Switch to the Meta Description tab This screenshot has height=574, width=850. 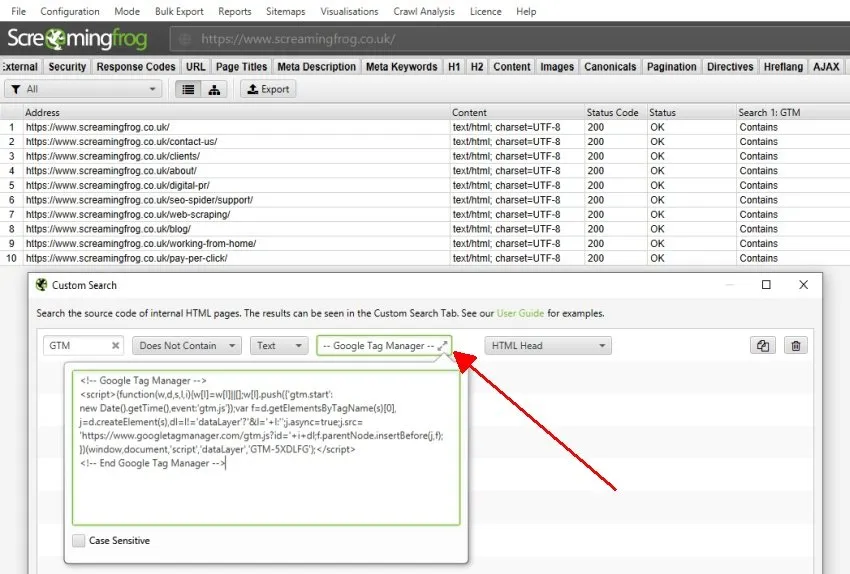tap(317, 67)
